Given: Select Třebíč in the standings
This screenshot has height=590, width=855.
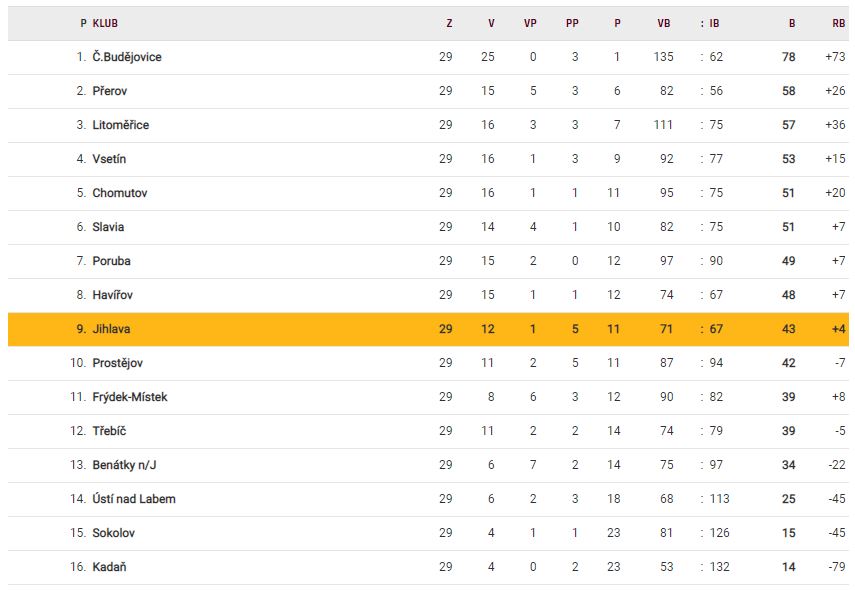Looking at the screenshot, I should click(x=110, y=431).
